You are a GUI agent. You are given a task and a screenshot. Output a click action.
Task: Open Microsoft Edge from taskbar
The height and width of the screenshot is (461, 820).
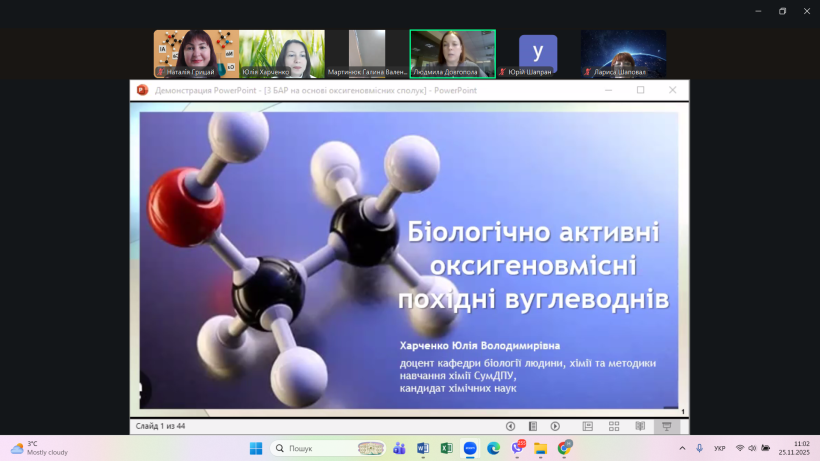point(493,448)
